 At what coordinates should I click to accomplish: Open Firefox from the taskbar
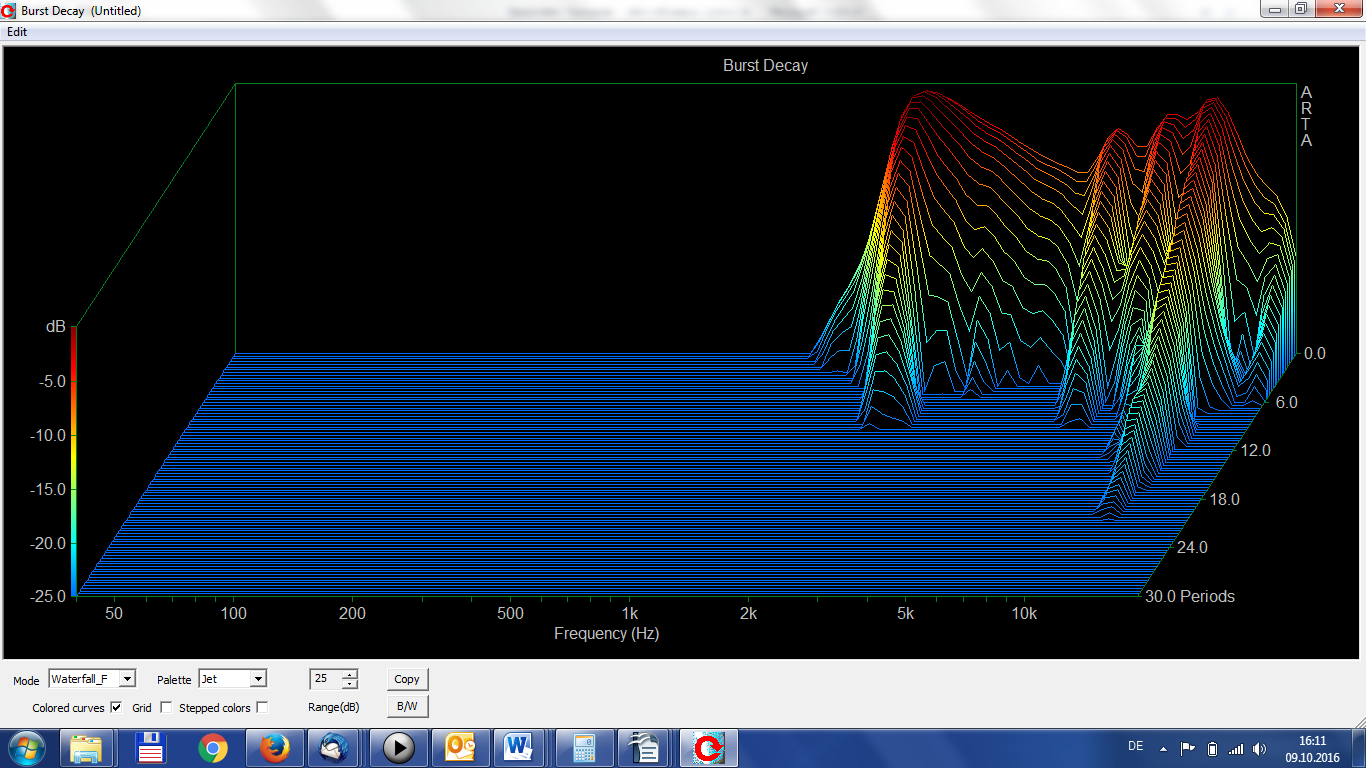274,748
